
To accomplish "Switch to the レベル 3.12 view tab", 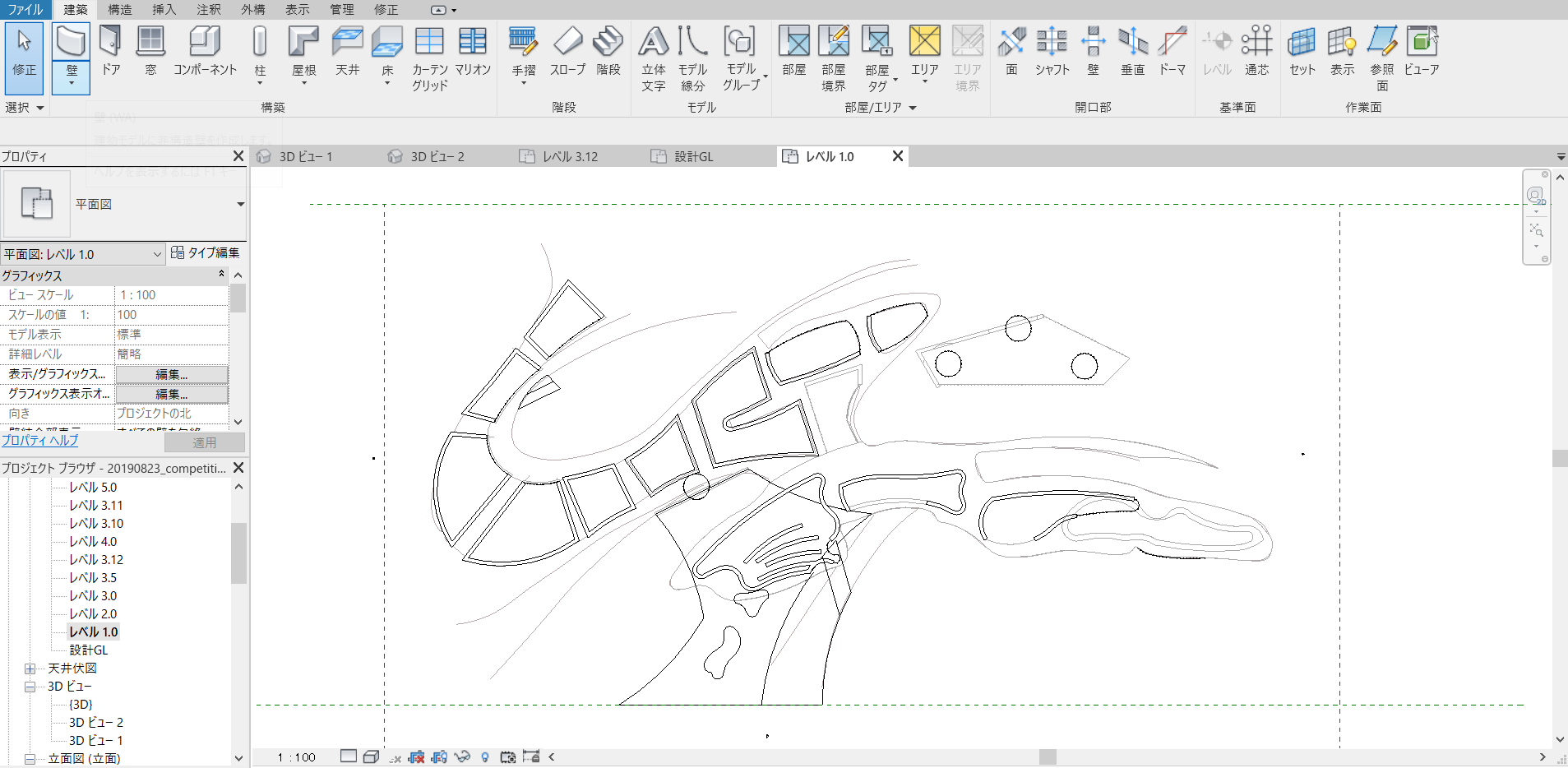I will click(x=570, y=157).
